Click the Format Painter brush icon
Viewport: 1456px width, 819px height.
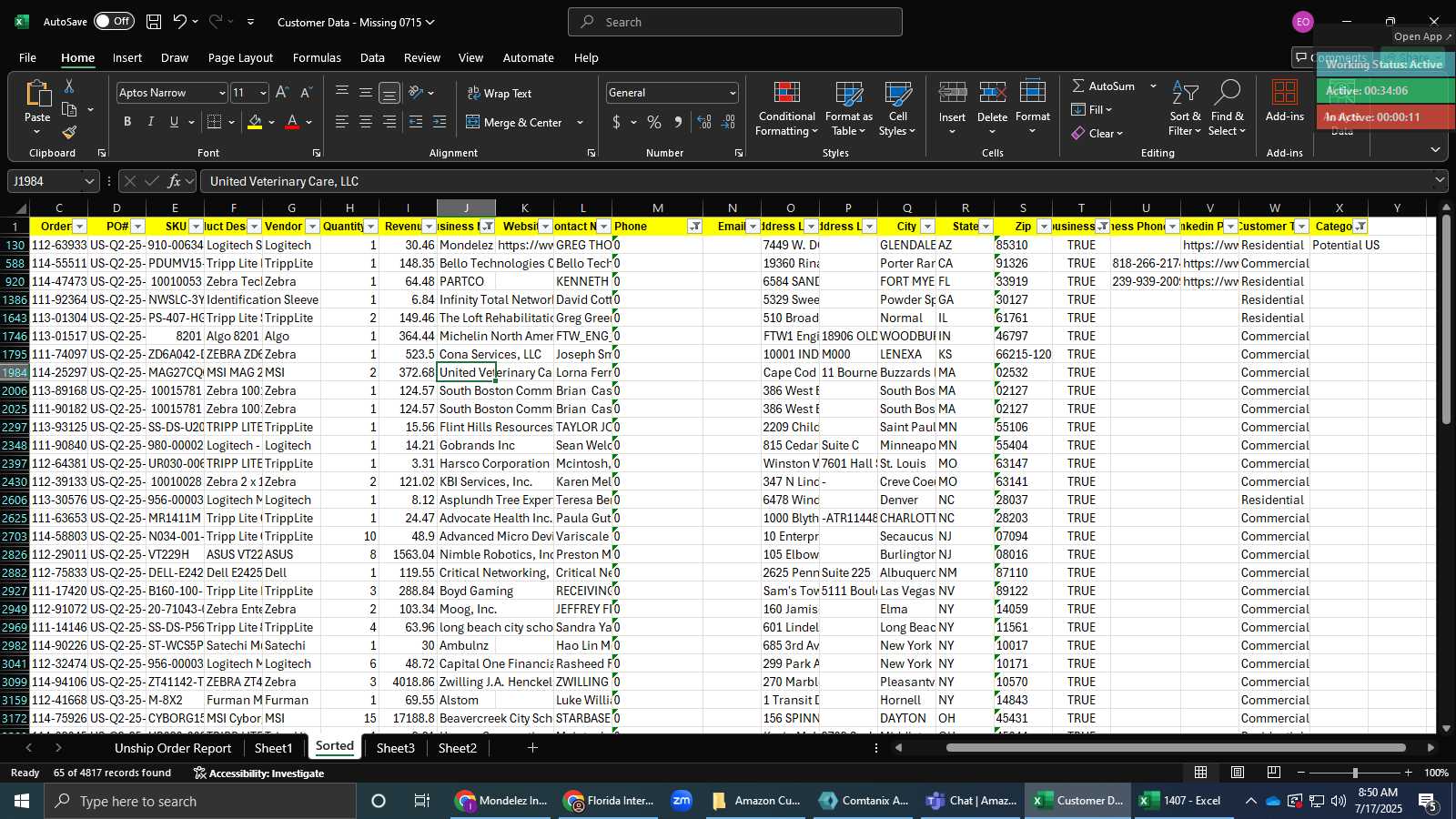69,133
